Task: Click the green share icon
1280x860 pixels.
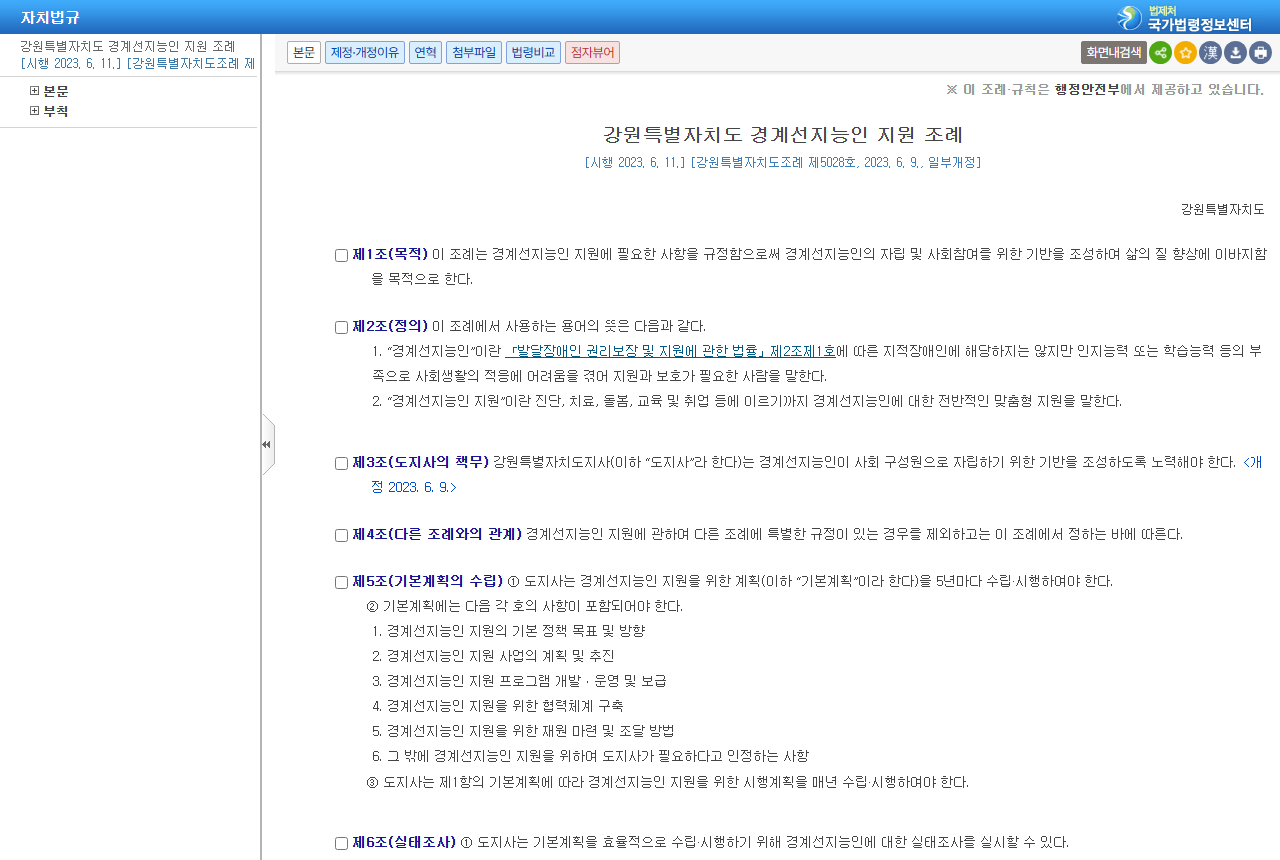Action: point(1160,53)
